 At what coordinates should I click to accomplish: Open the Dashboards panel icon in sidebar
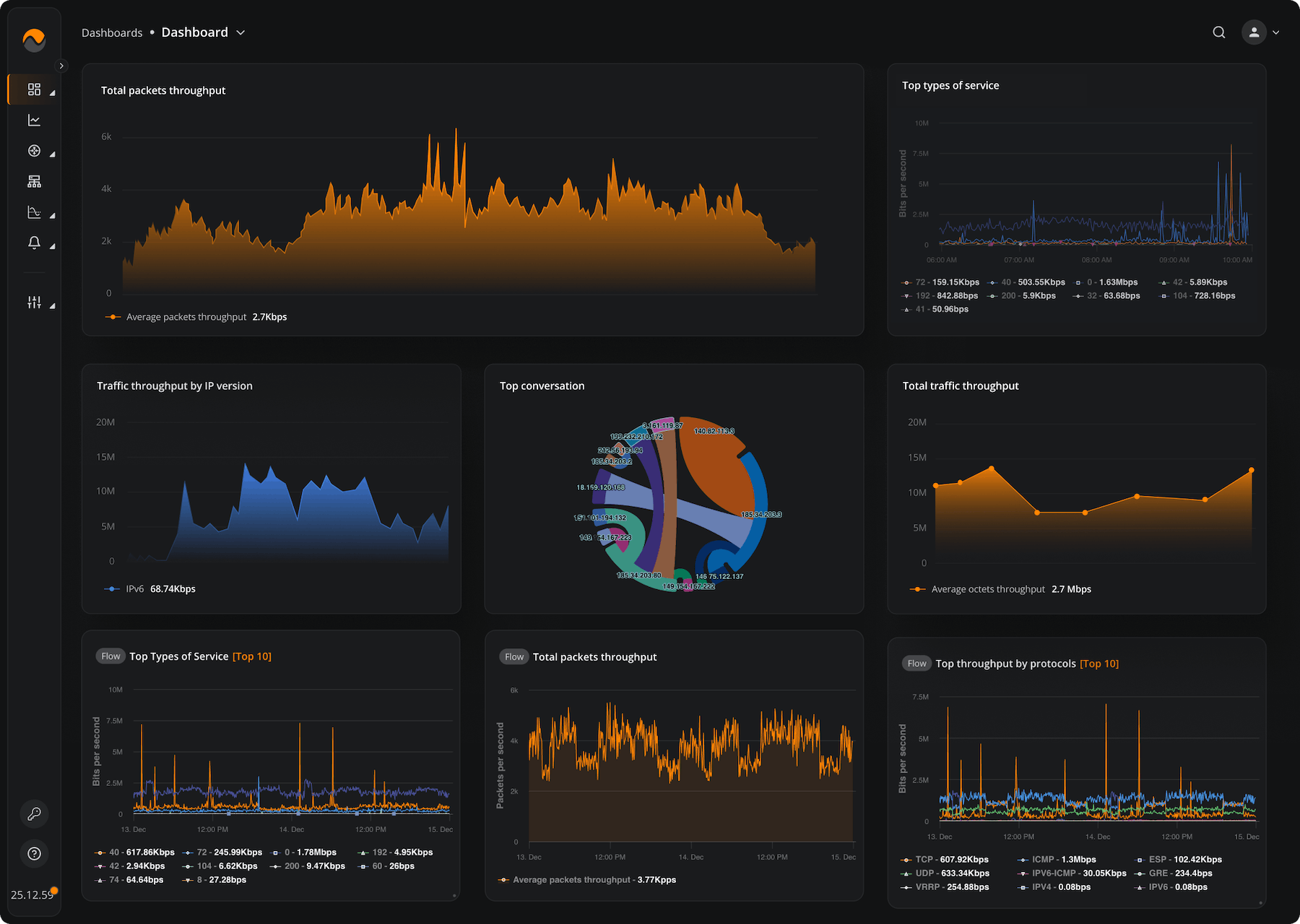coord(34,90)
